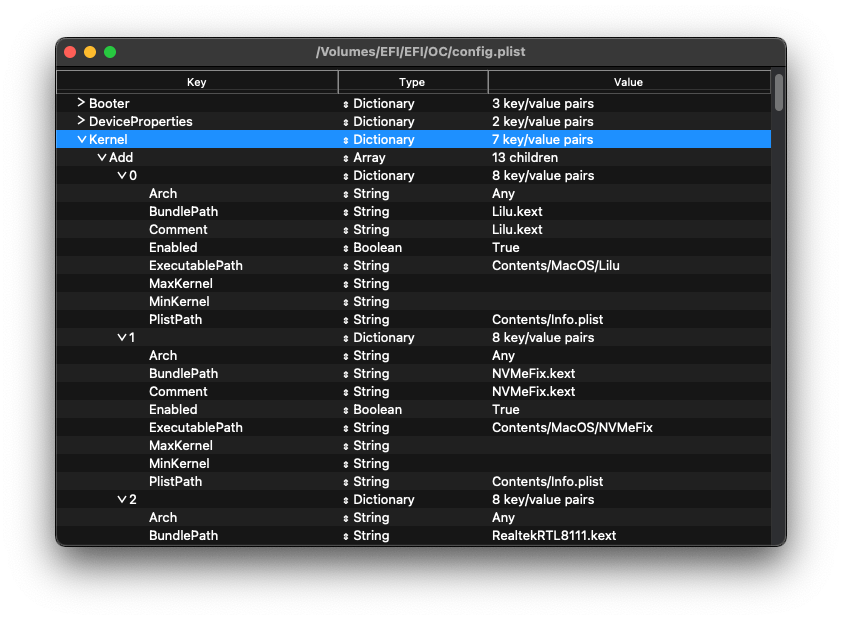Click the vertical scrollbar thumb

(779, 92)
